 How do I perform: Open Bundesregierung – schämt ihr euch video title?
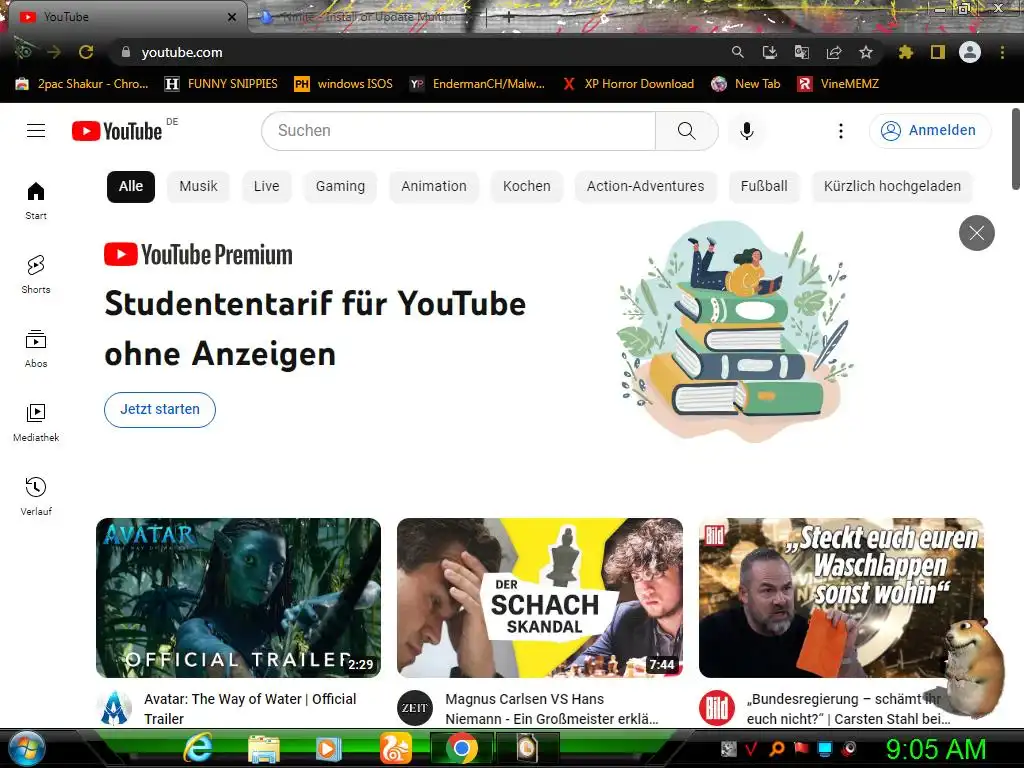coord(849,709)
